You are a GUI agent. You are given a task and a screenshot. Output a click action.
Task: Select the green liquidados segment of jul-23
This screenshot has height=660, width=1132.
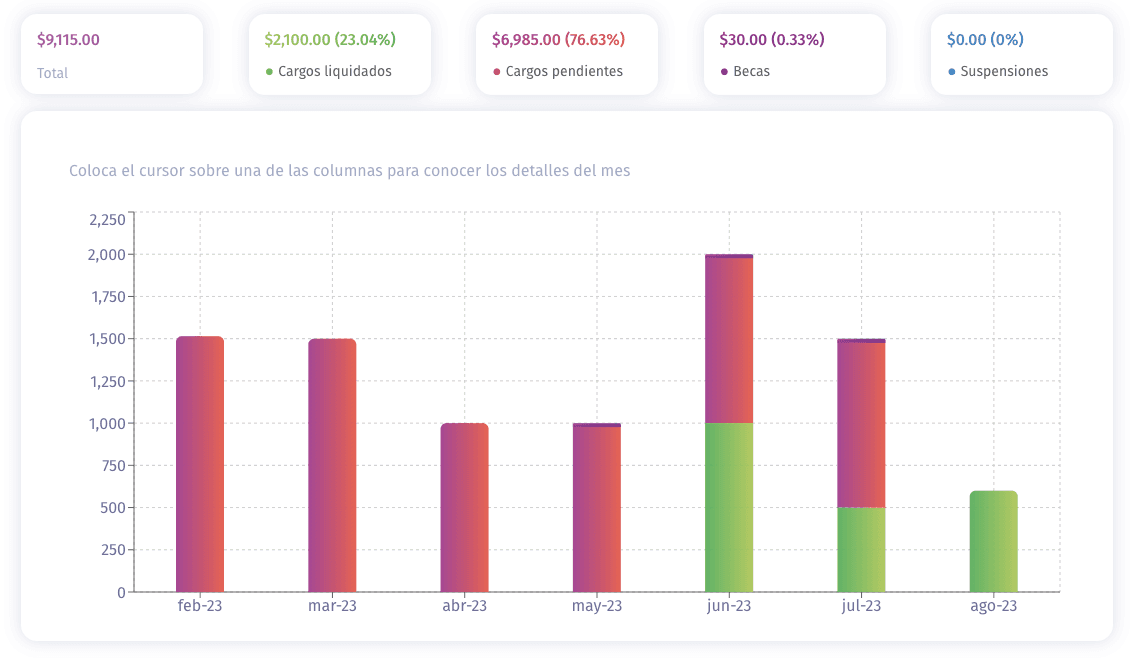(861, 550)
